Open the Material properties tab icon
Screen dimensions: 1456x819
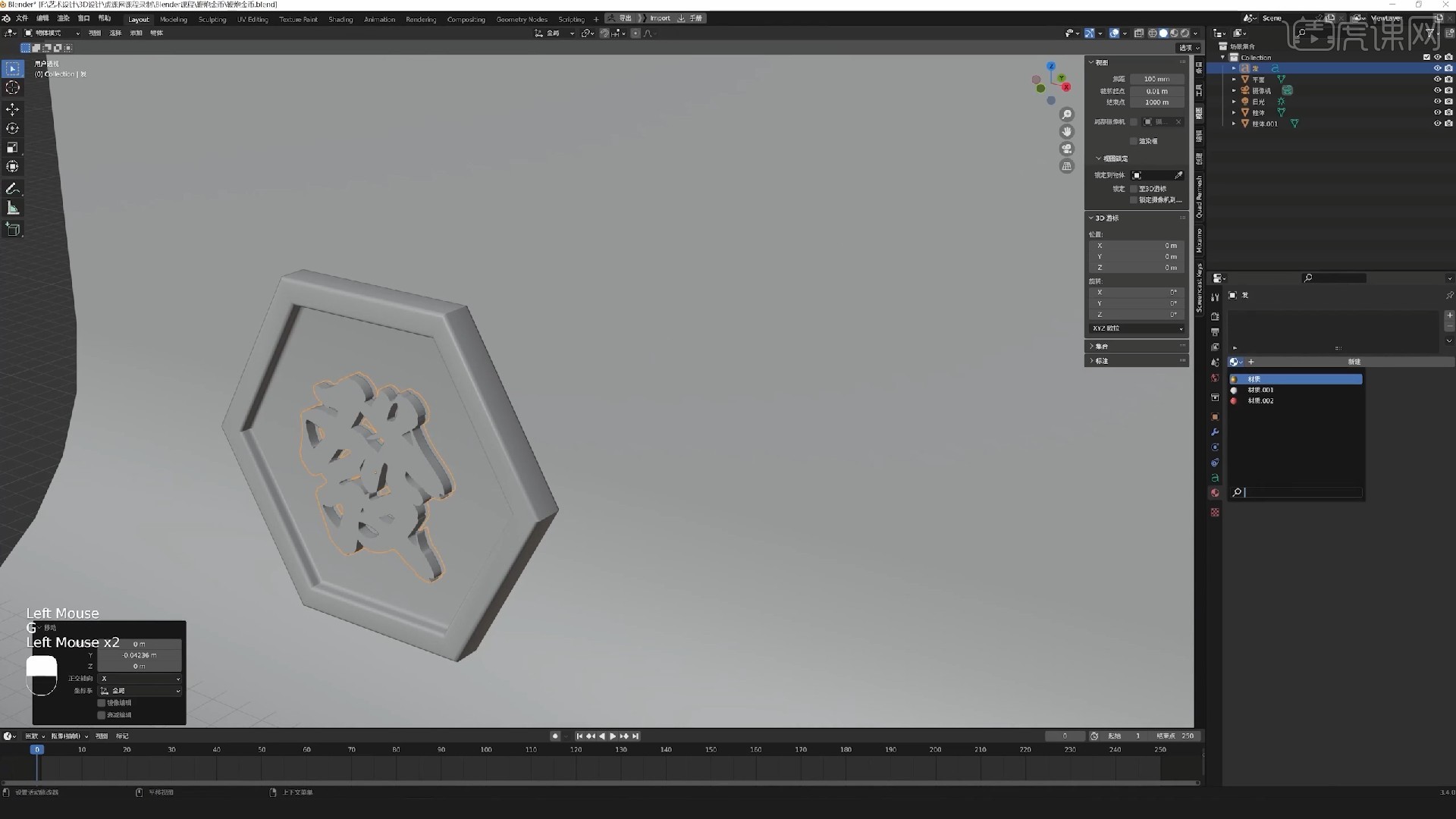click(x=1215, y=493)
